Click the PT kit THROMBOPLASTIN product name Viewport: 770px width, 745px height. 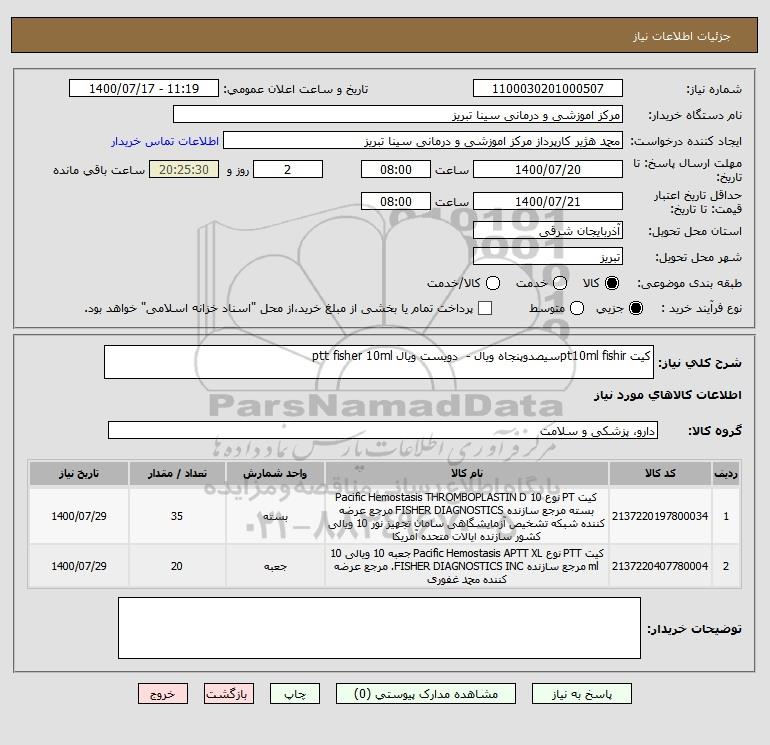click(467, 517)
